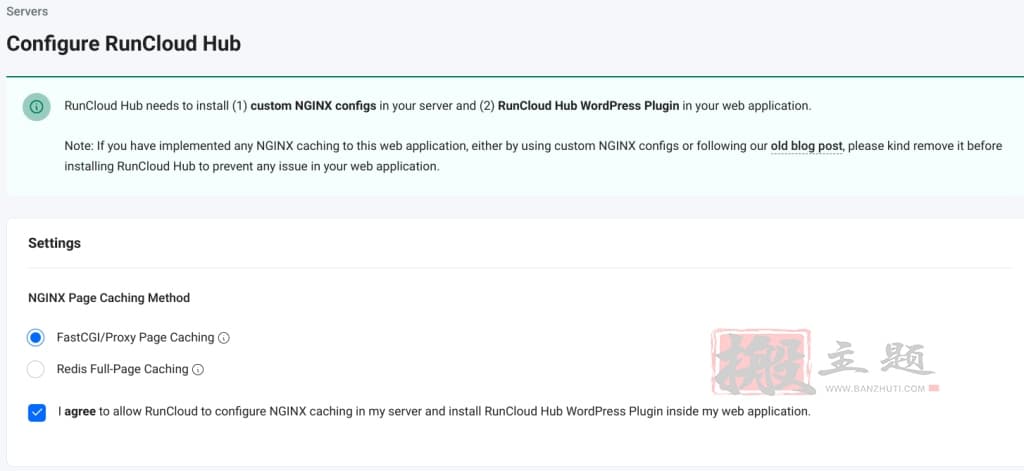
Task: Click the FastCGI/Proxy Page Caching label text
Action: pyautogui.click(x=135, y=338)
